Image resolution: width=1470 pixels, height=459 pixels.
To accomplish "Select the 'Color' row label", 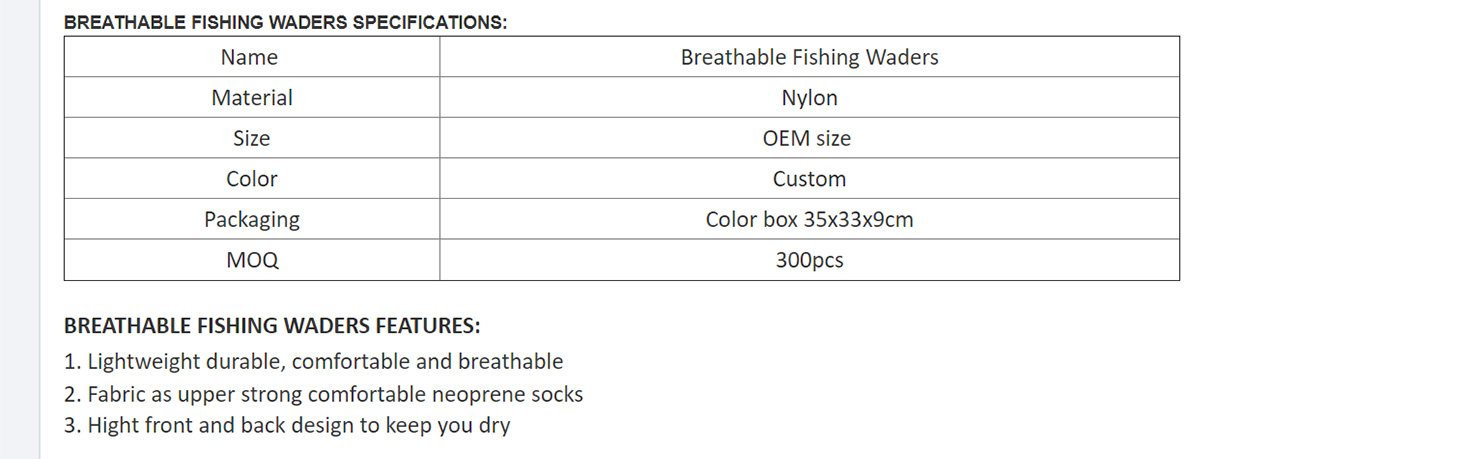I will (x=251, y=179).
